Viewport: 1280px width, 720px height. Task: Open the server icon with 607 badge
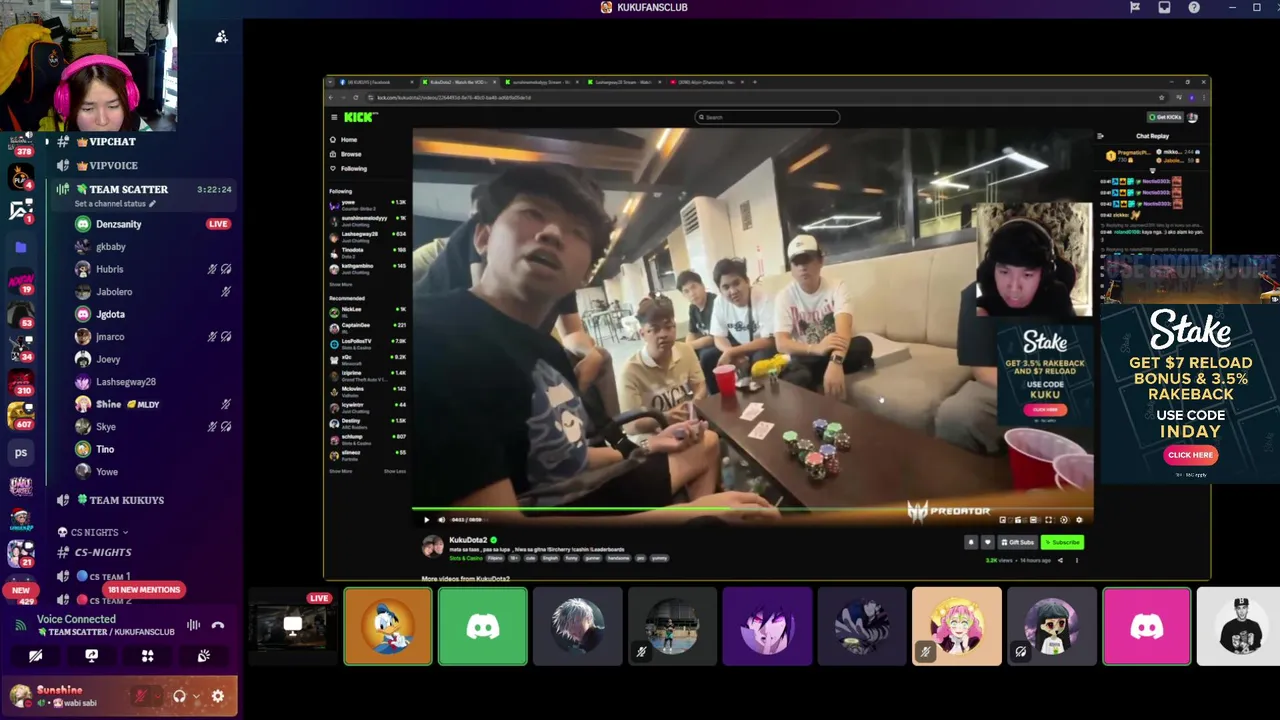pos(21,415)
